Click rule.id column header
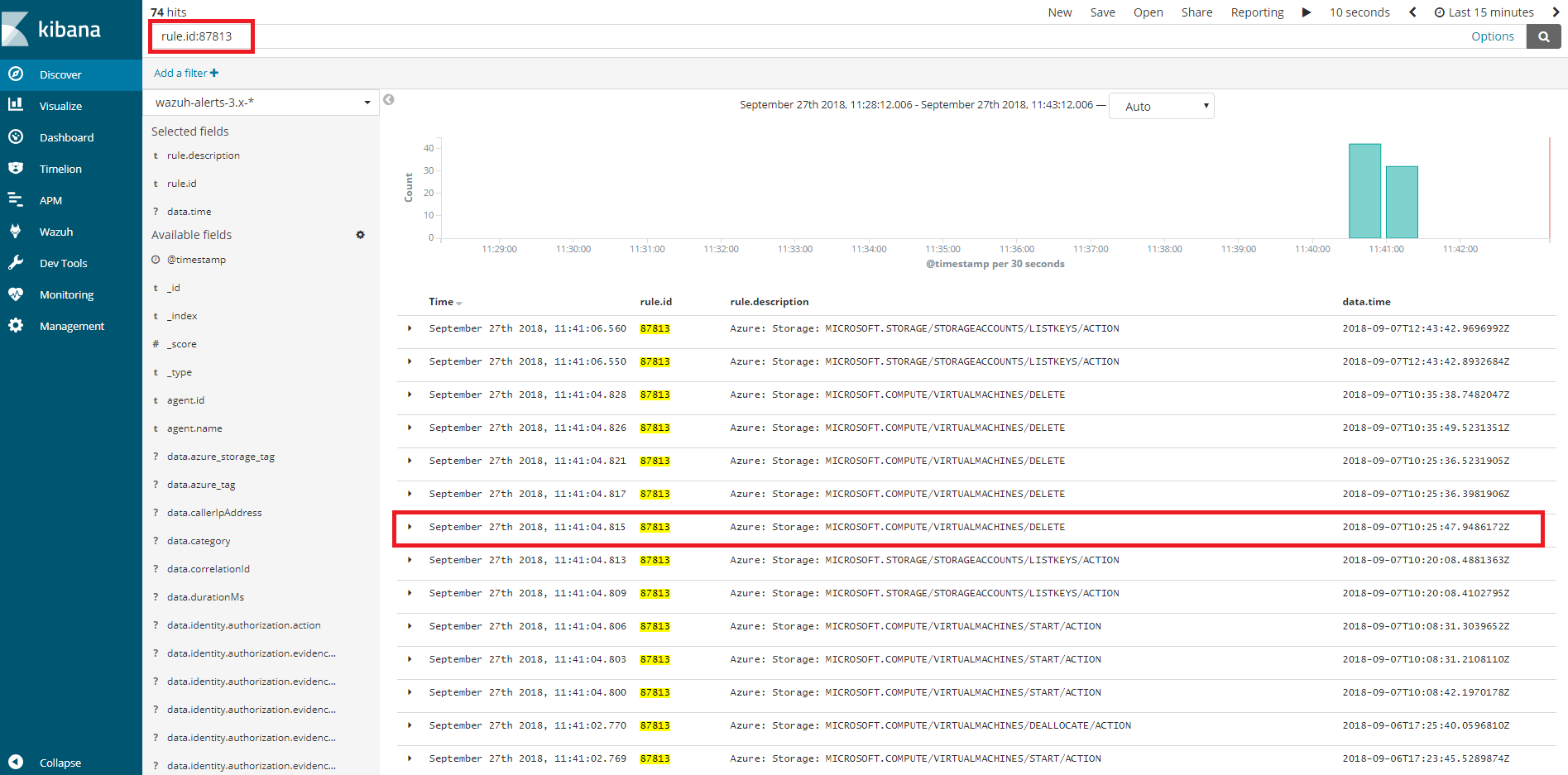Image resolution: width=1568 pixels, height=775 pixels. pyautogui.click(x=656, y=302)
